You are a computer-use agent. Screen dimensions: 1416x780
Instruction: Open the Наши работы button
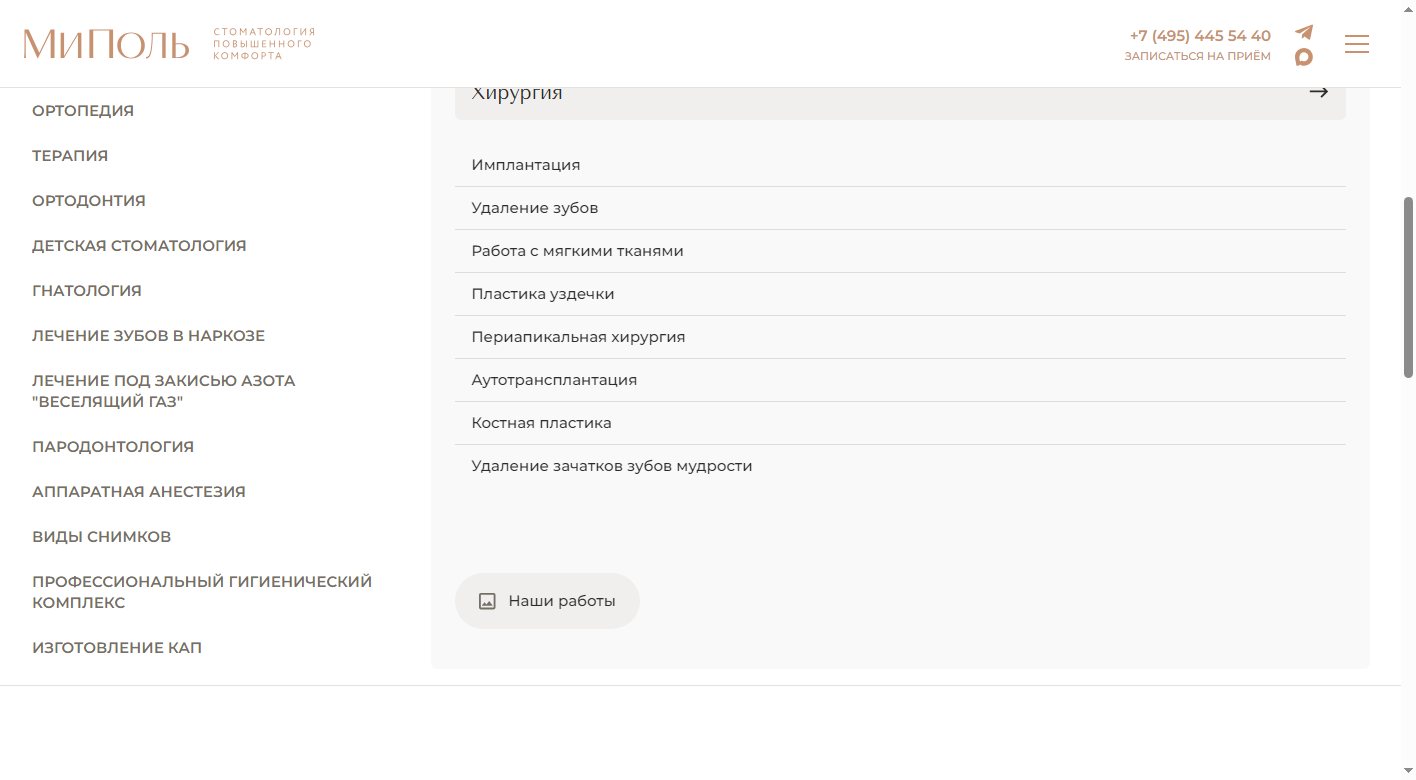[x=547, y=601]
